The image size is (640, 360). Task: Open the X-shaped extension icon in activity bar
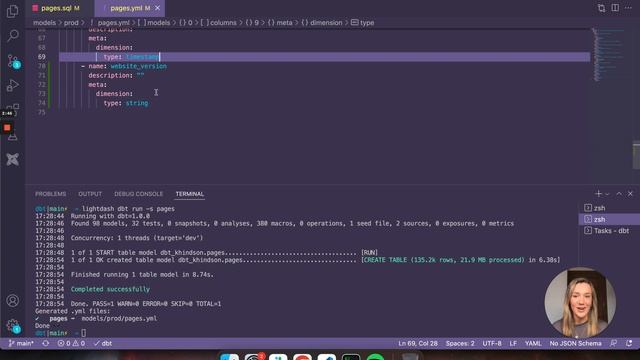click(x=13, y=159)
